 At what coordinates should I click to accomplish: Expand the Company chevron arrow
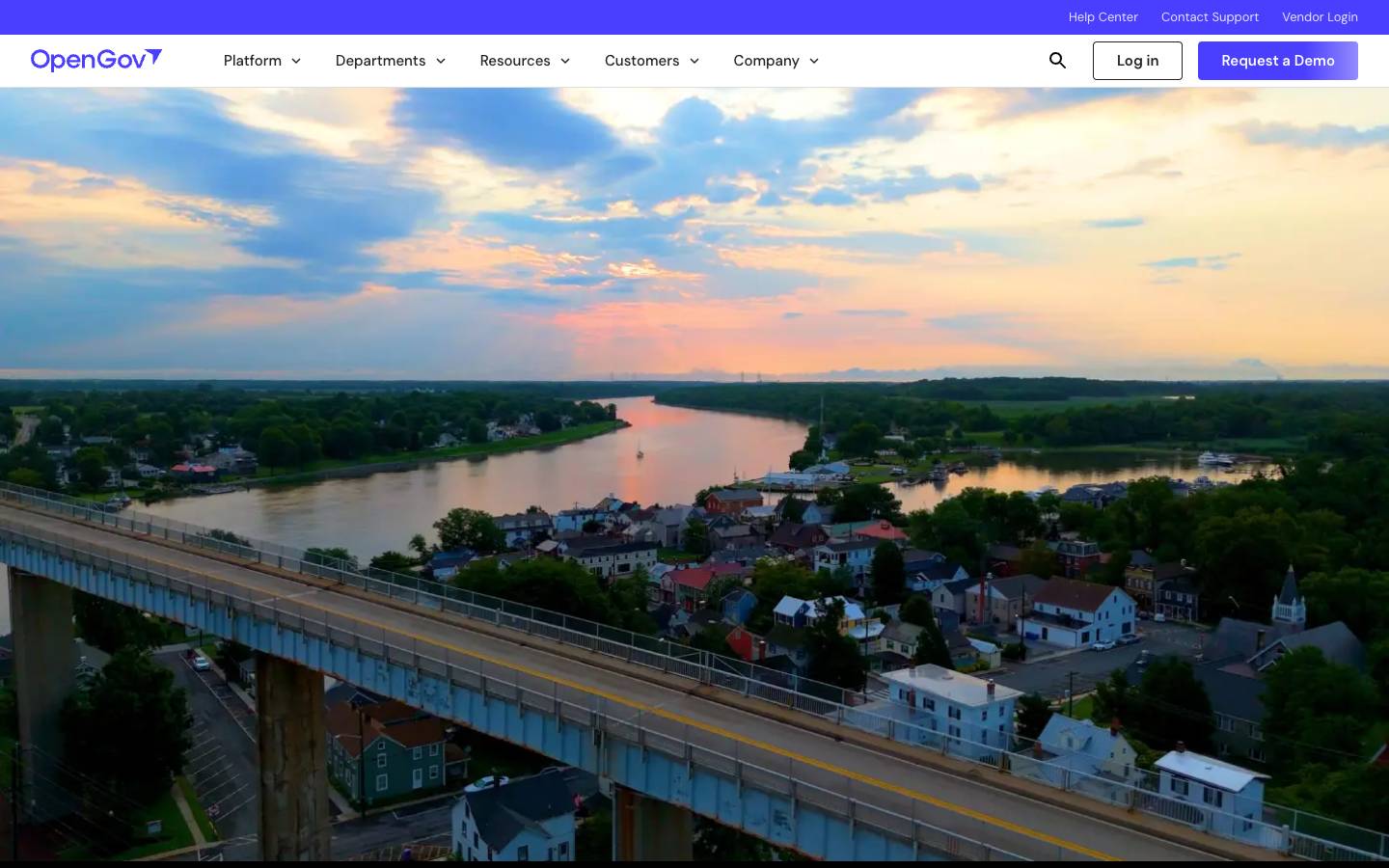pyautogui.click(x=814, y=61)
